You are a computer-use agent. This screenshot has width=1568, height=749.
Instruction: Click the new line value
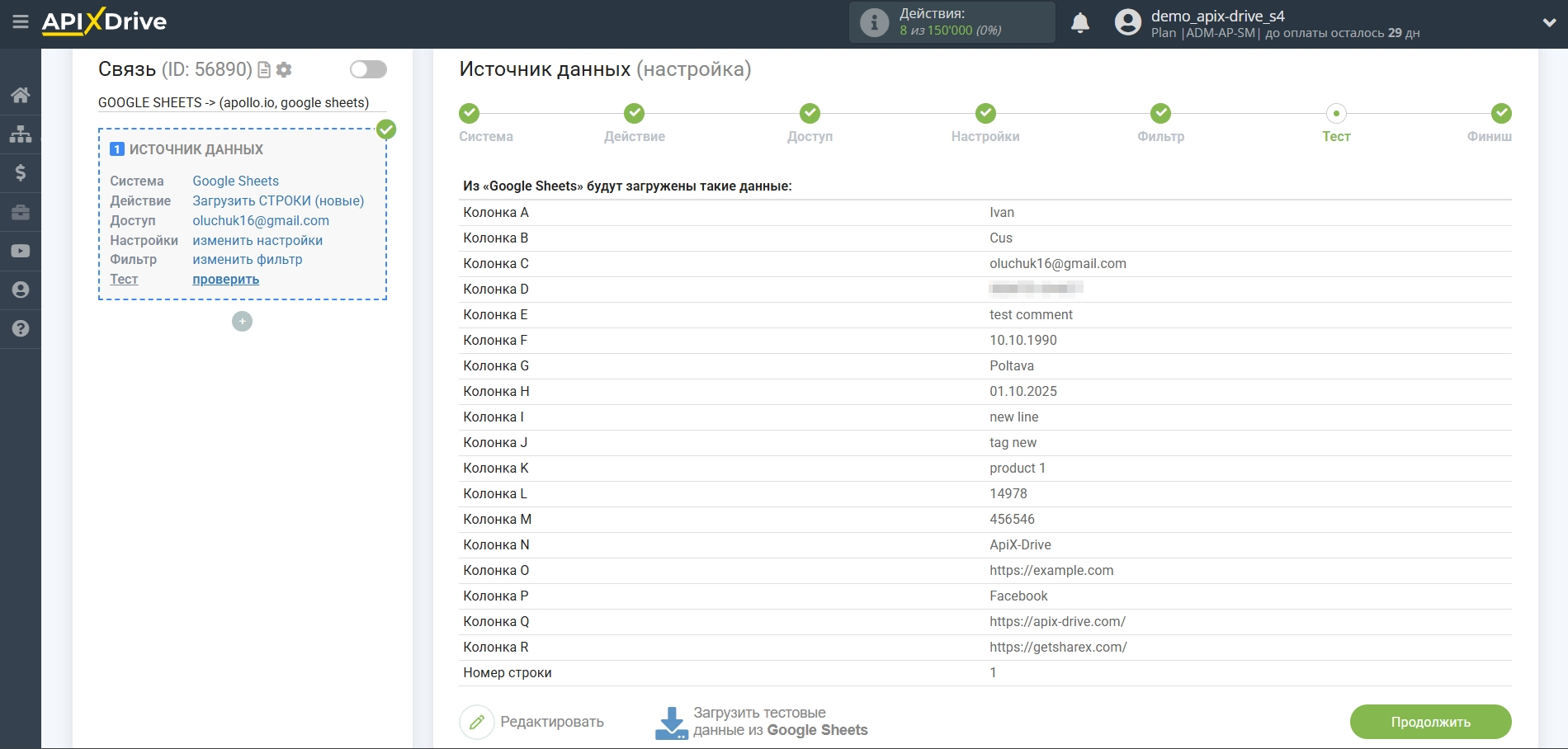click(1014, 417)
